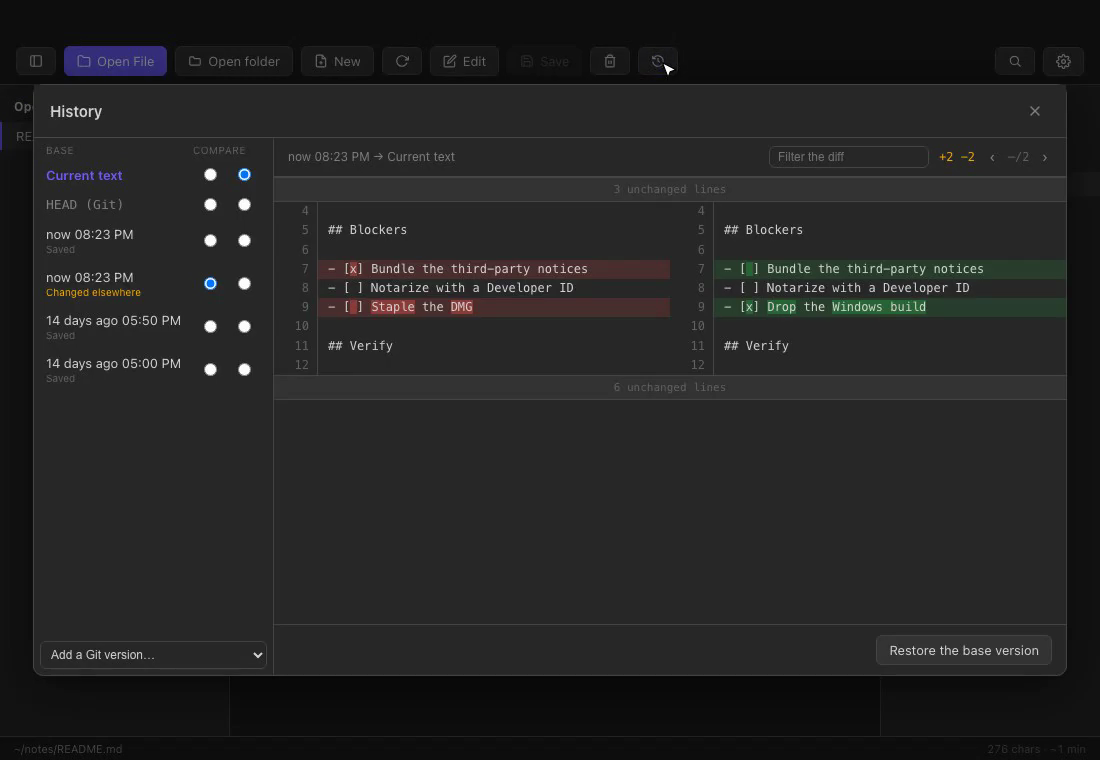Screen dimensions: 1100x760
Task: Create a New document
Action: pos(337,61)
